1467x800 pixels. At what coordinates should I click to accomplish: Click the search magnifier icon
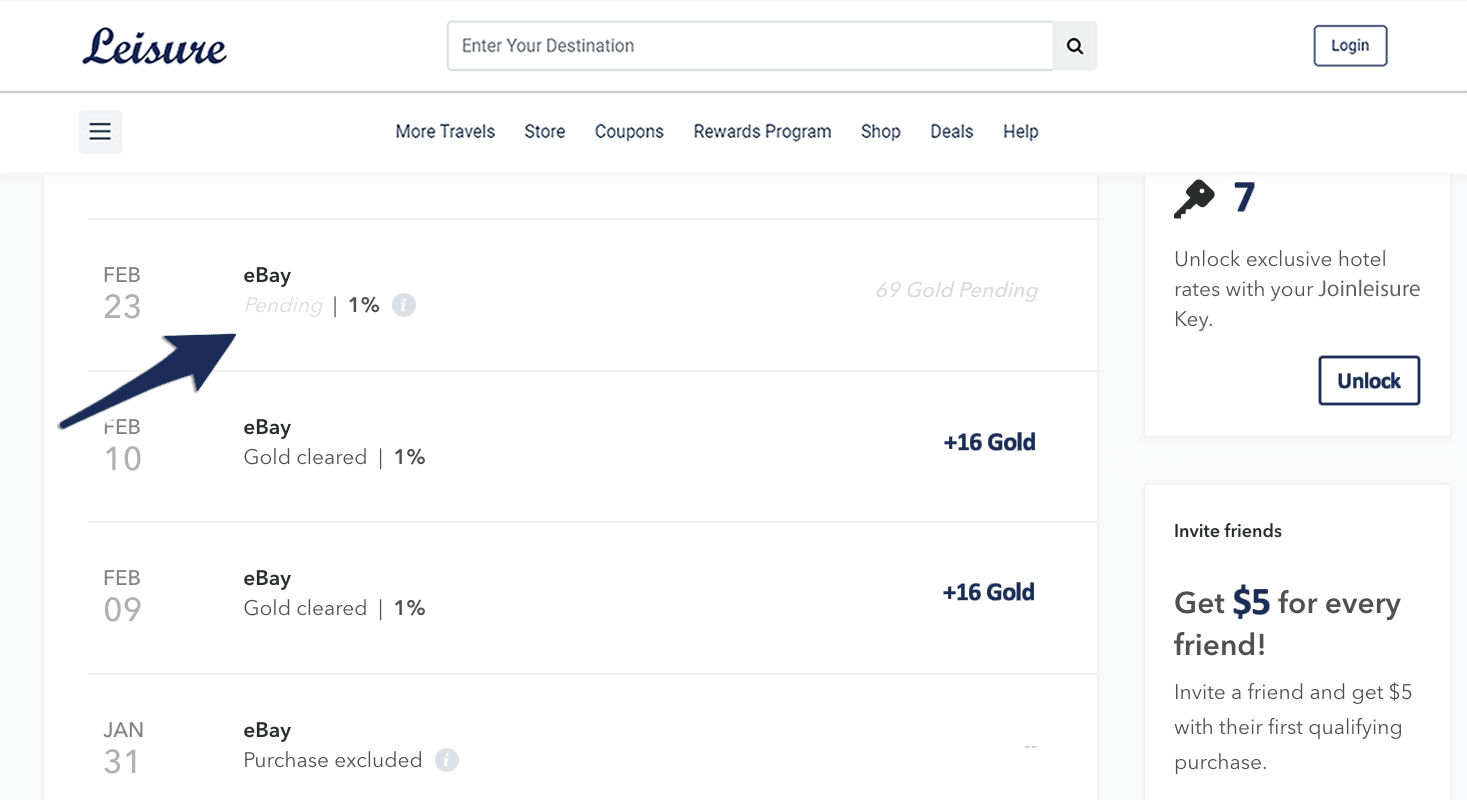pos(1075,46)
